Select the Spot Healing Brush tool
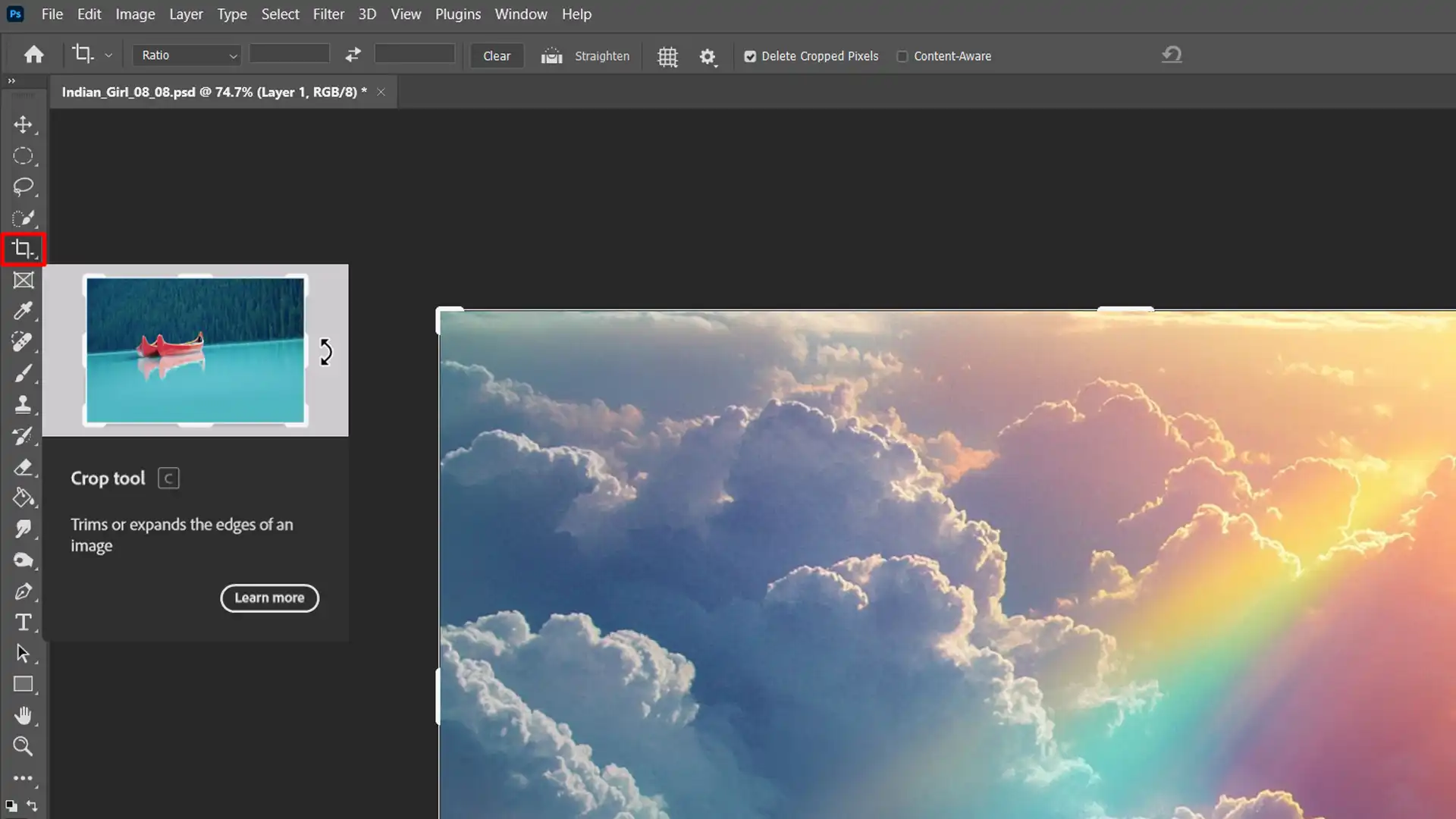This screenshot has height=819, width=1456. click(23, 342)
